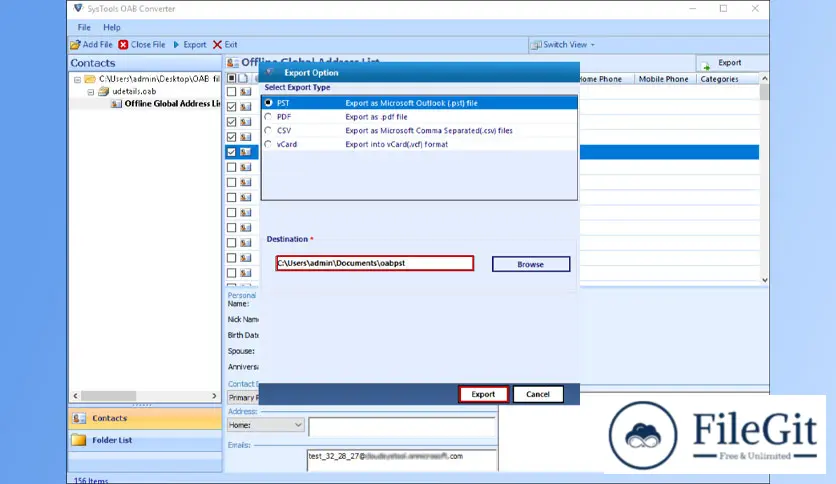This screenshot has width=836, height=484.
Task: Uncheck the third contact row checkbox
Action: tap(231, 122)
